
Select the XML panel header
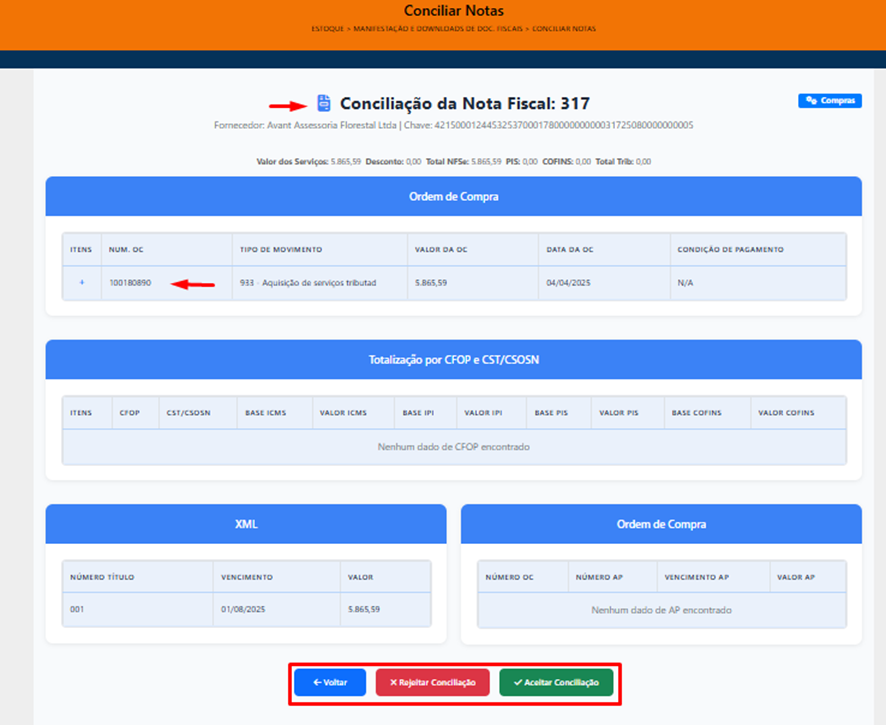[x=246, y=523]
